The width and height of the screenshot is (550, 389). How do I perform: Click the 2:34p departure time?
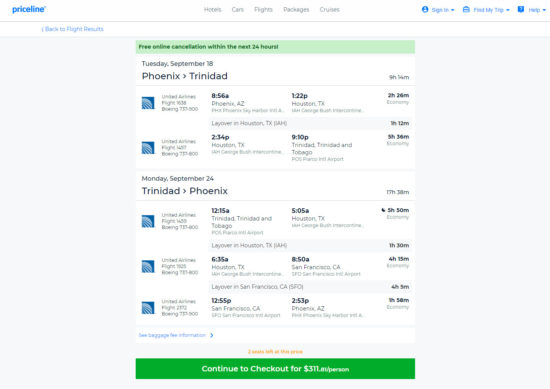tap(220, 137)
